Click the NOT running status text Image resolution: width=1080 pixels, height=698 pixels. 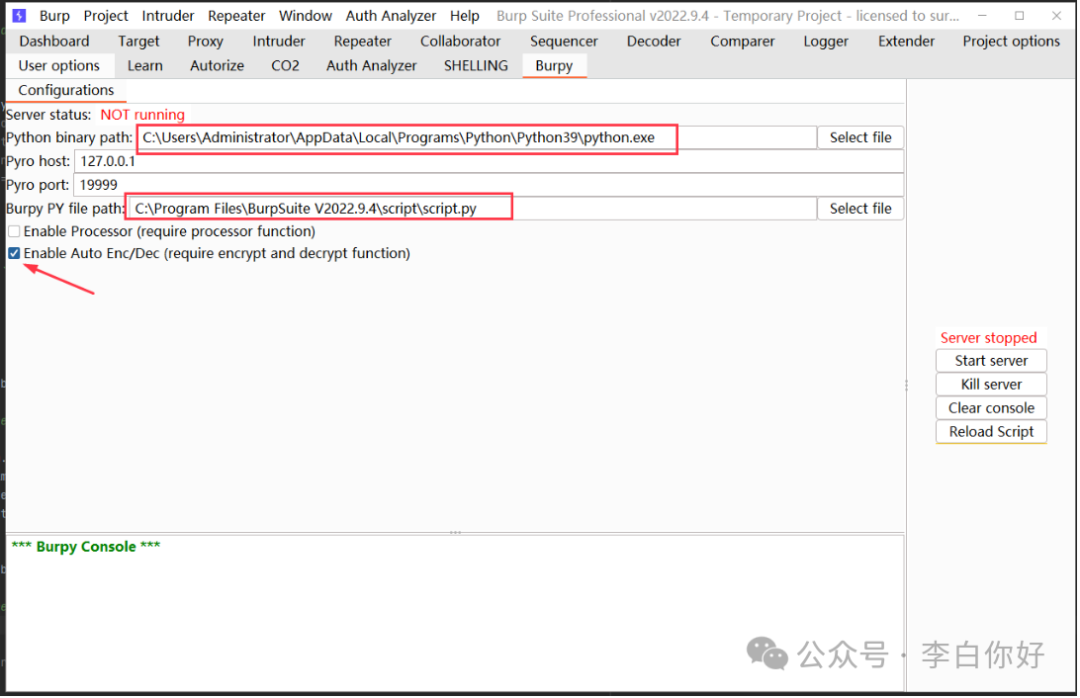point(143,115)
